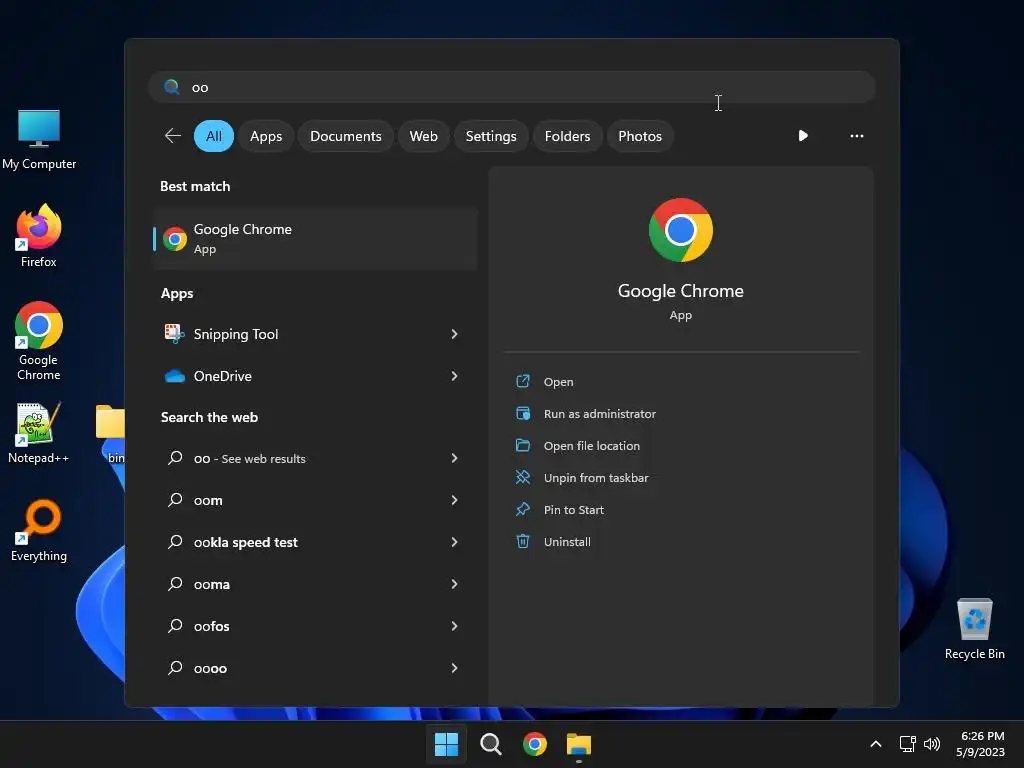Viewport: 1024px width, 768px height.
Task: Switch to the Documents filter tab
Action: (x=345, y=136)
